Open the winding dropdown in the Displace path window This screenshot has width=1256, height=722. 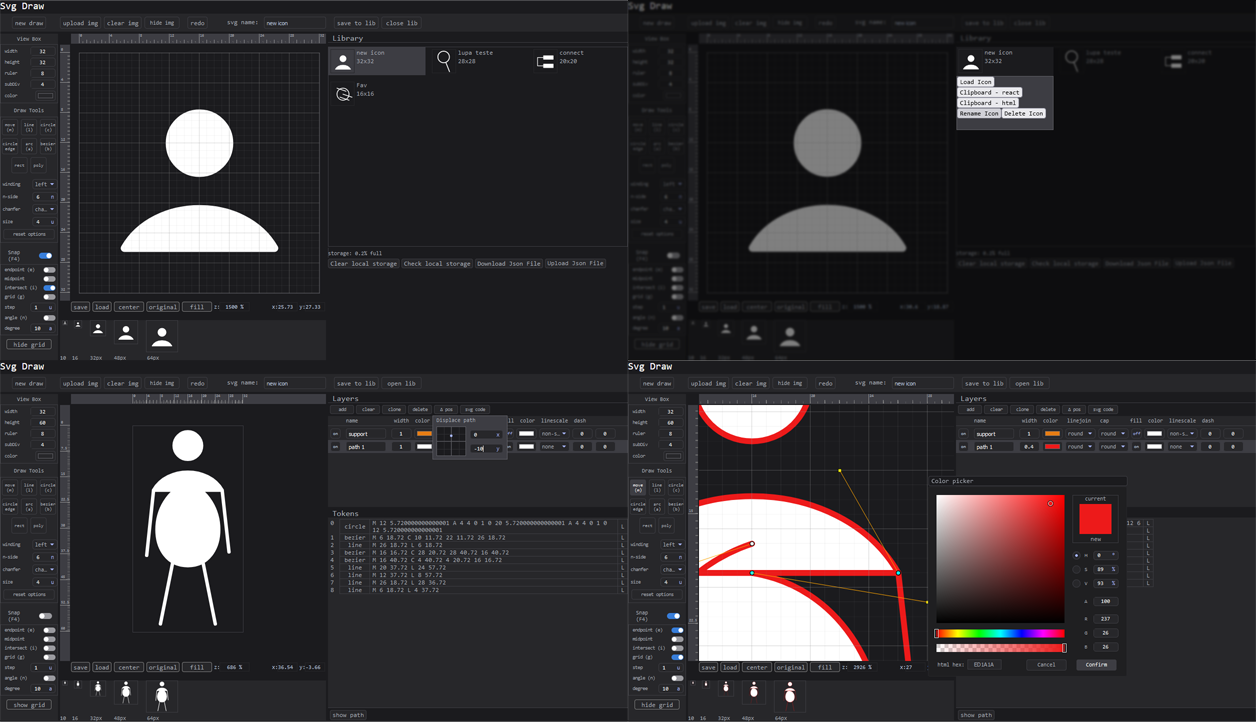click(44, 544)
